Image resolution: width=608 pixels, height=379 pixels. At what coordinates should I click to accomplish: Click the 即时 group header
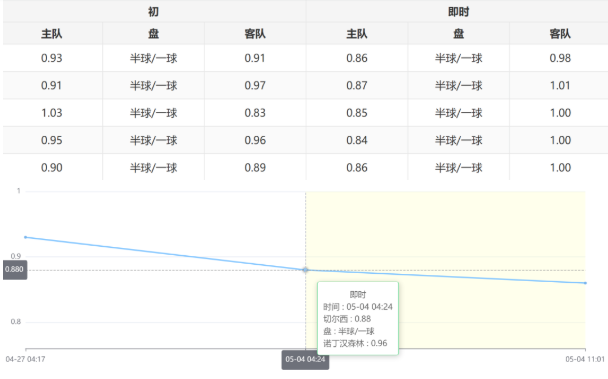[x=459, y=12]
